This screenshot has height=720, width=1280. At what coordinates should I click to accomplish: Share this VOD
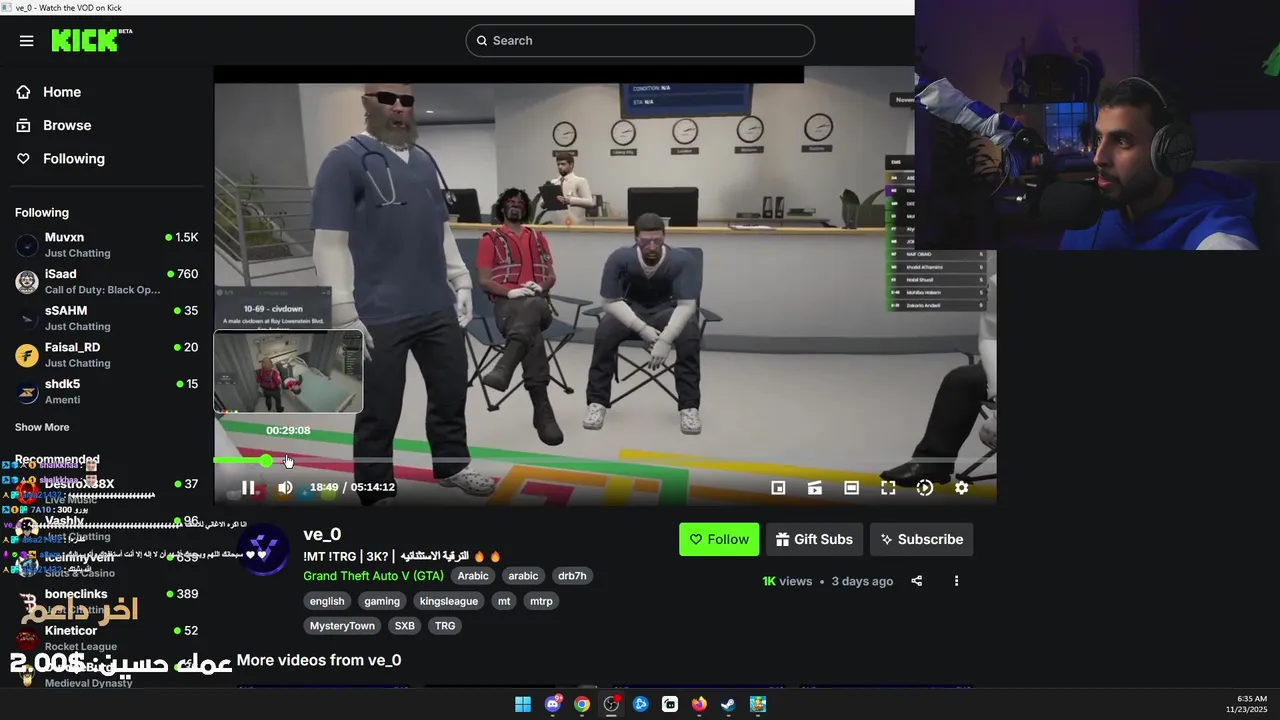click(917, 581)
